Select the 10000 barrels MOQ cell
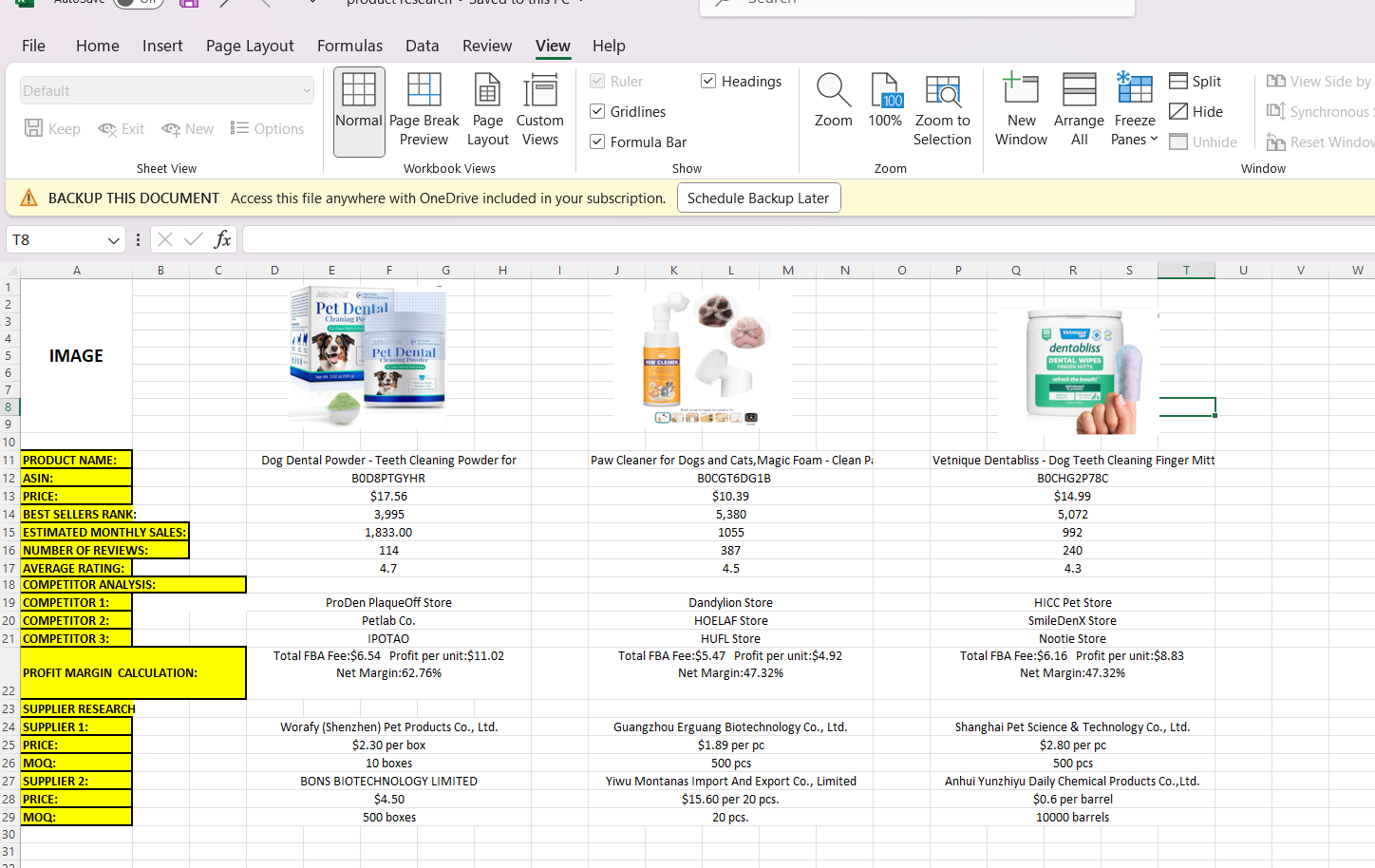Screen dimensions: 1375x868 point(1072,818)
